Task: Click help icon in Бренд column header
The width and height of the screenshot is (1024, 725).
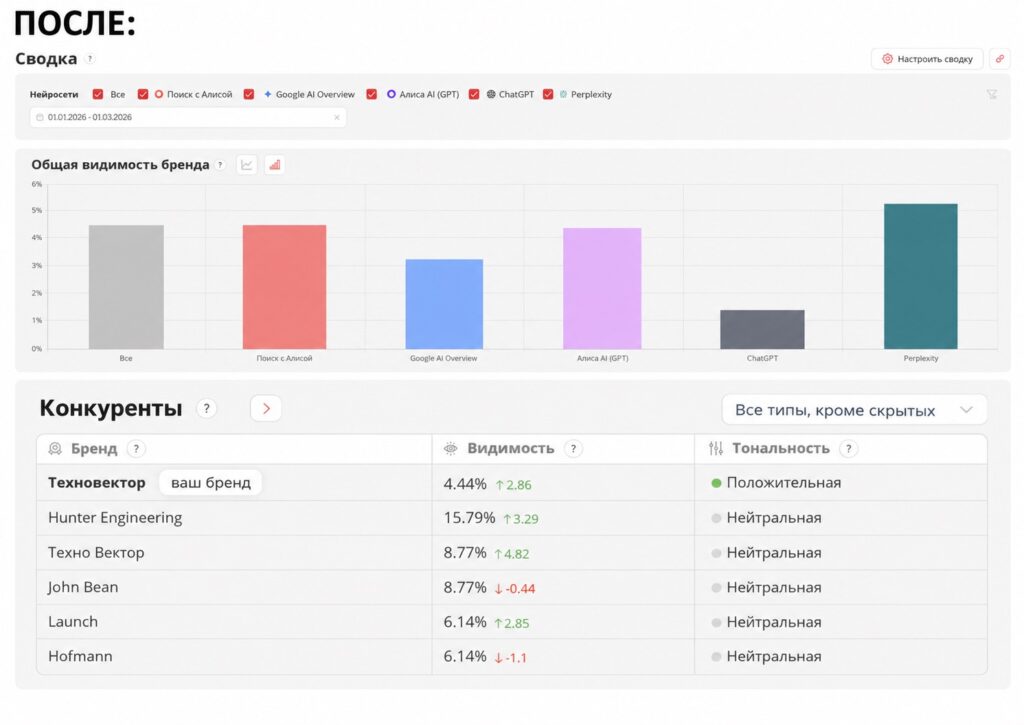Action: [x=136, y=449]
